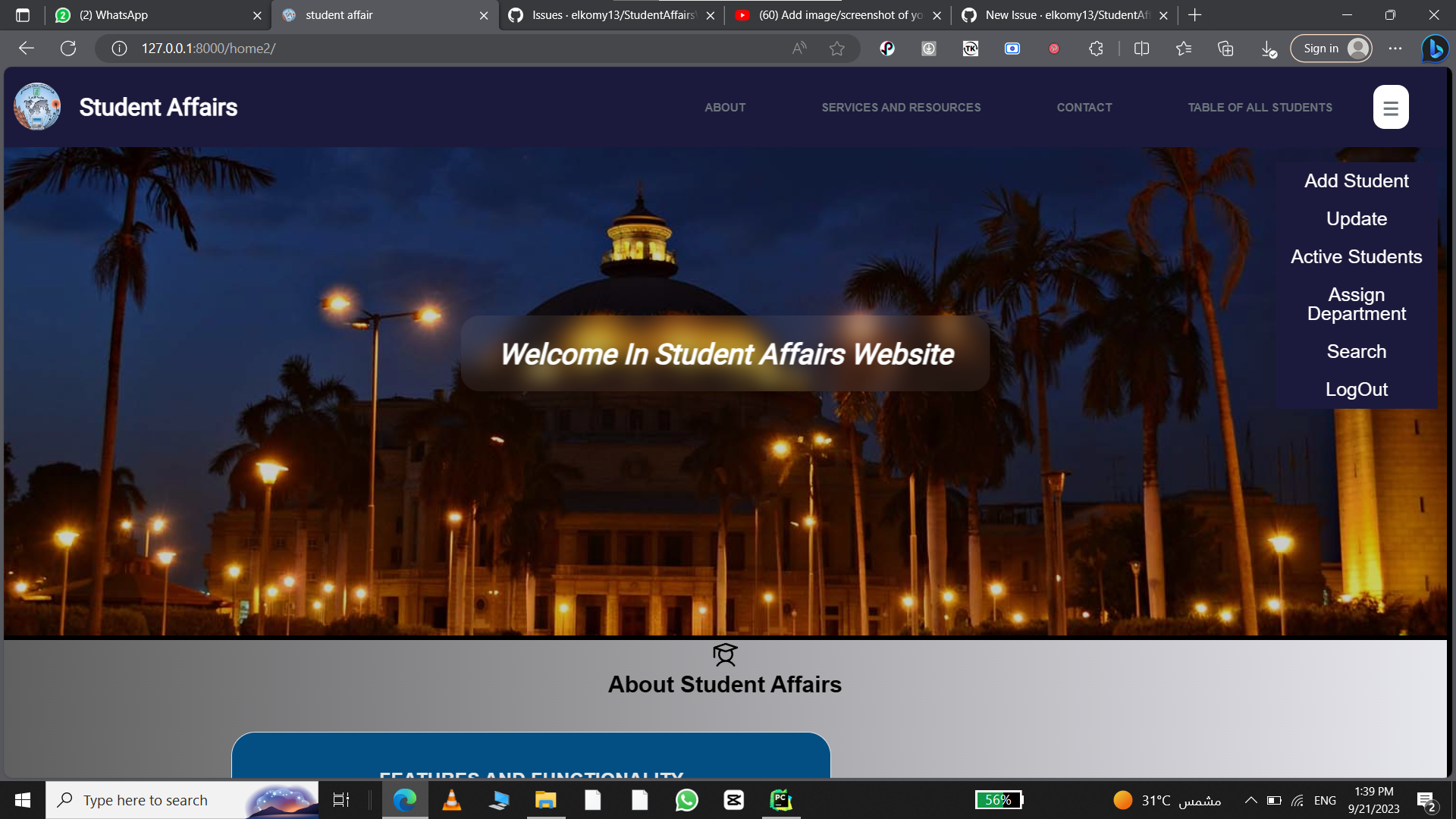Launch PyCharm from the taskbar
This screenshot has height=819, width=1456.
781,799
